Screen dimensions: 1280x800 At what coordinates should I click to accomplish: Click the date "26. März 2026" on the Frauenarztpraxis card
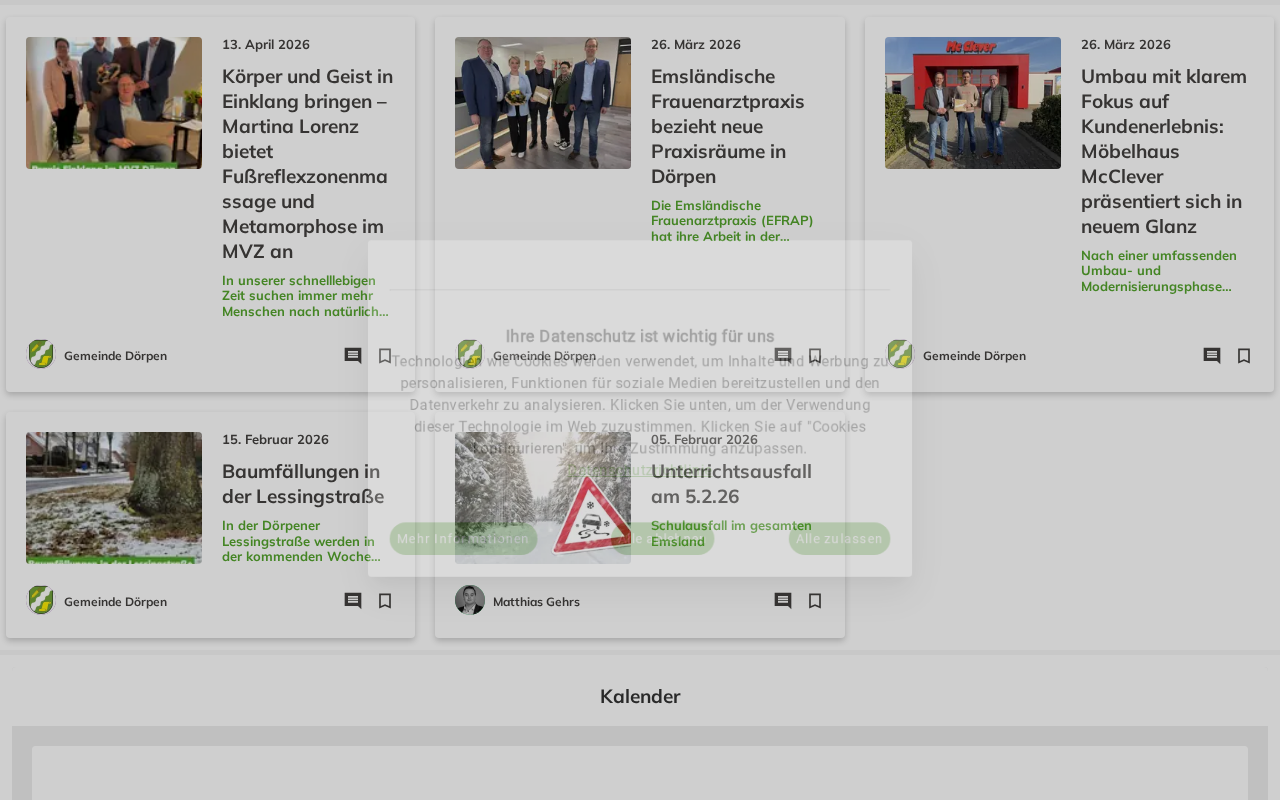coord(696,45)
